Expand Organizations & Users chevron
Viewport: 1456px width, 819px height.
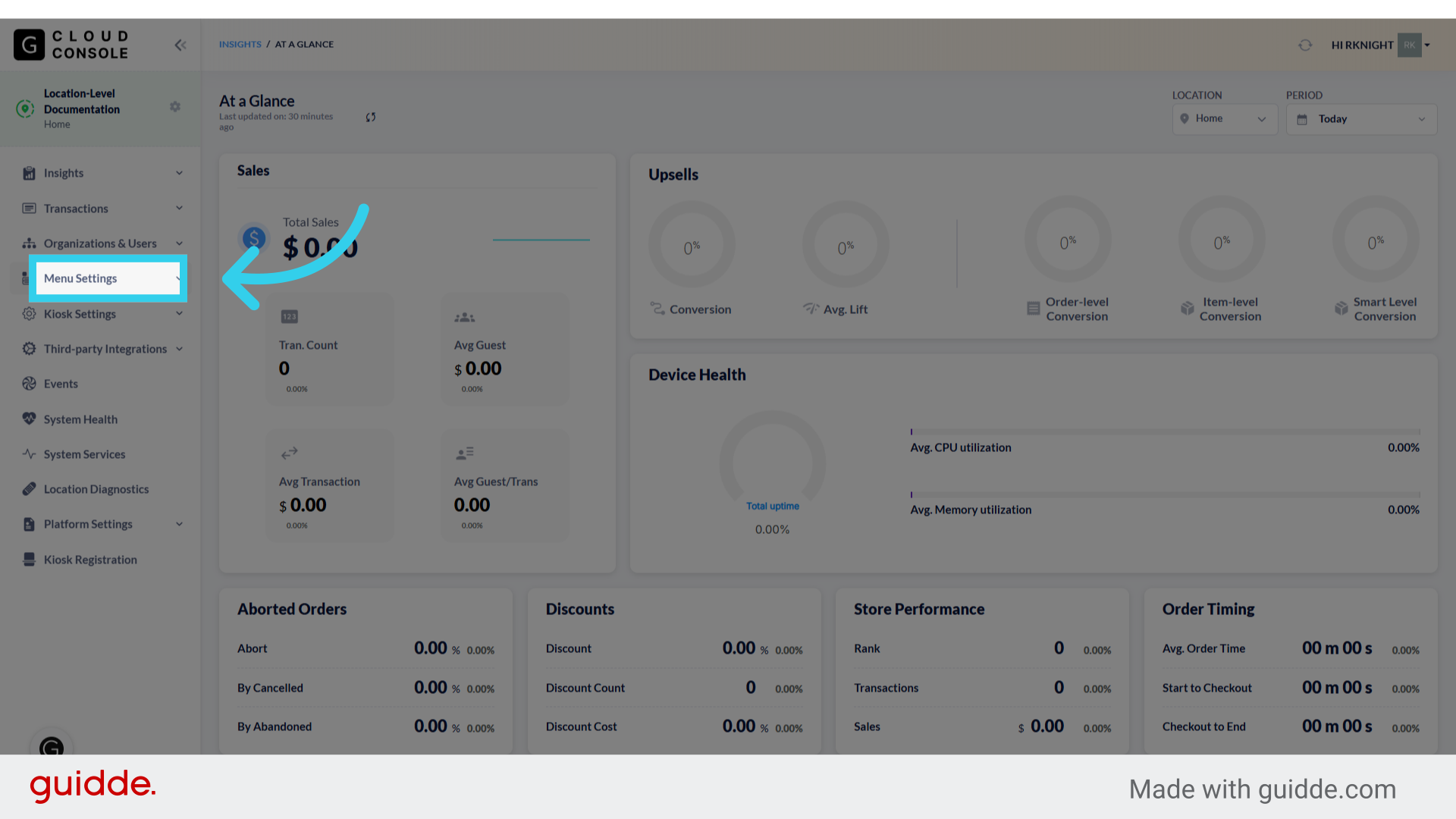coord(180,243)
